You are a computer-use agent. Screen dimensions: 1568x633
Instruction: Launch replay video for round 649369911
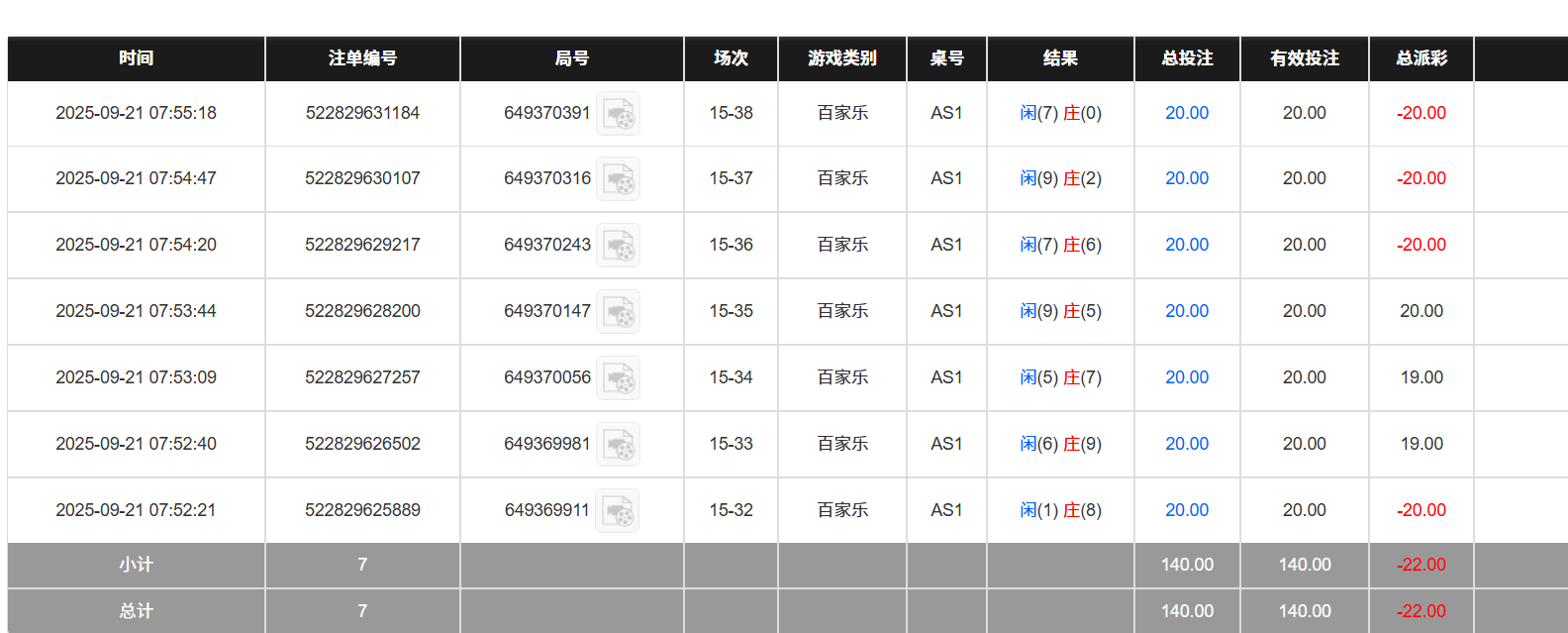coord(618,511)
